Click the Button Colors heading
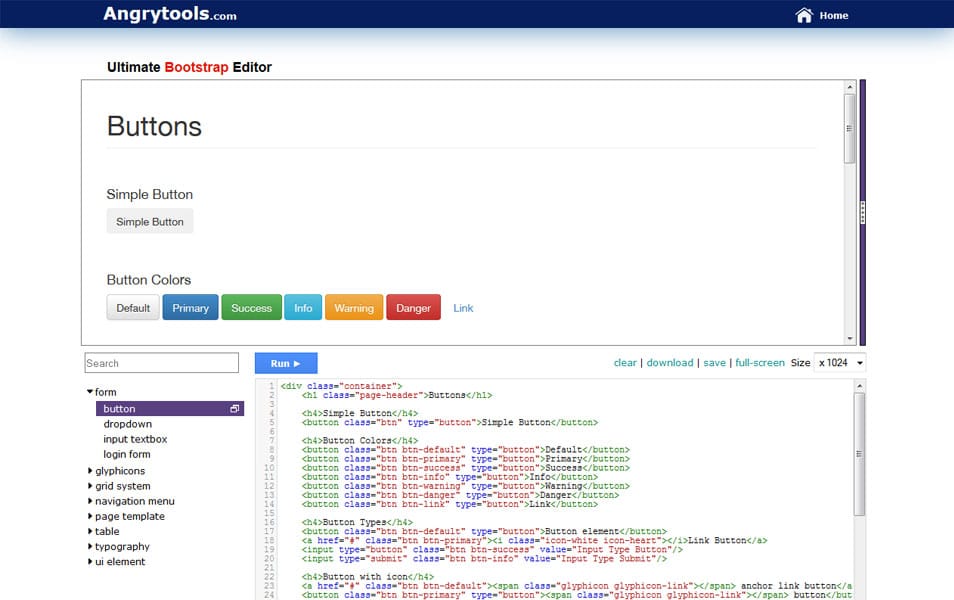 tap(148, 280)
